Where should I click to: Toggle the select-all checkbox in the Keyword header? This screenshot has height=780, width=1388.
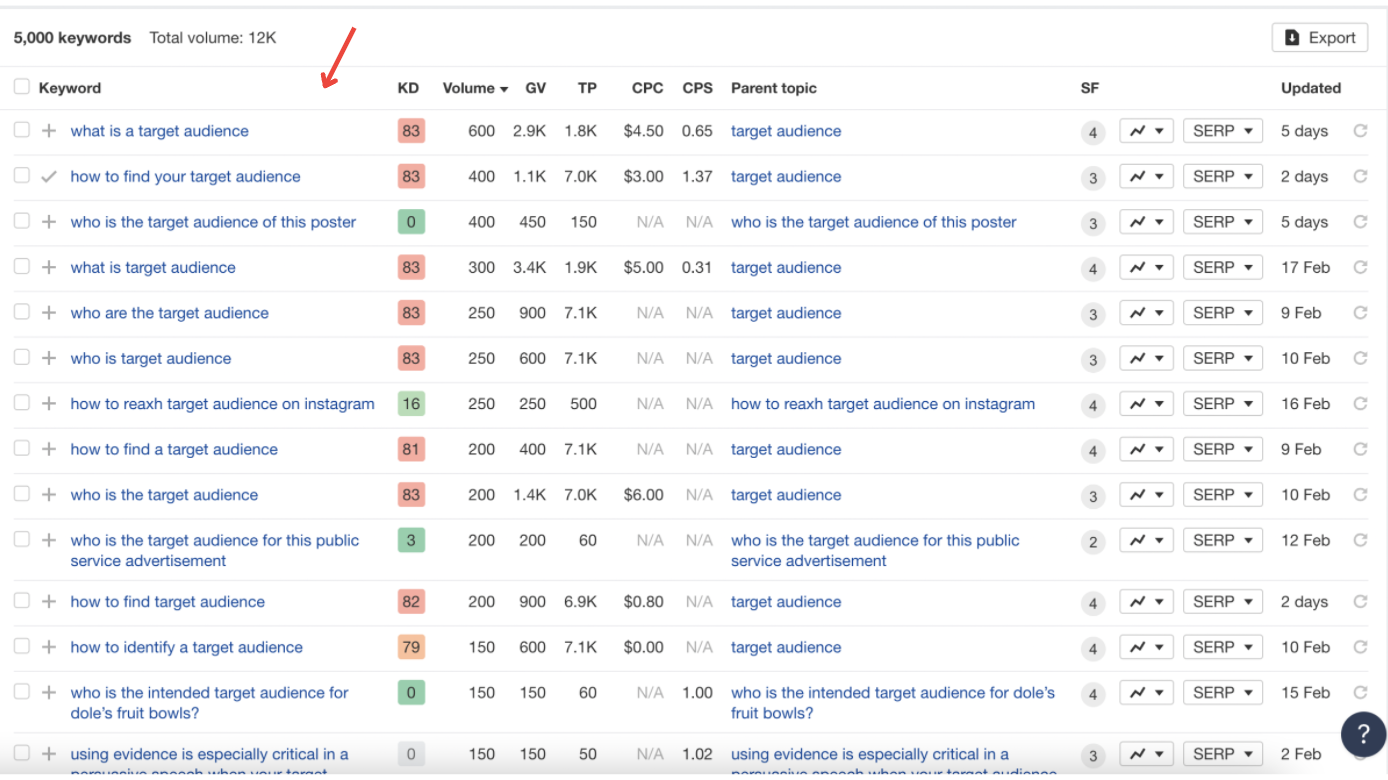[x=21, y=87]
